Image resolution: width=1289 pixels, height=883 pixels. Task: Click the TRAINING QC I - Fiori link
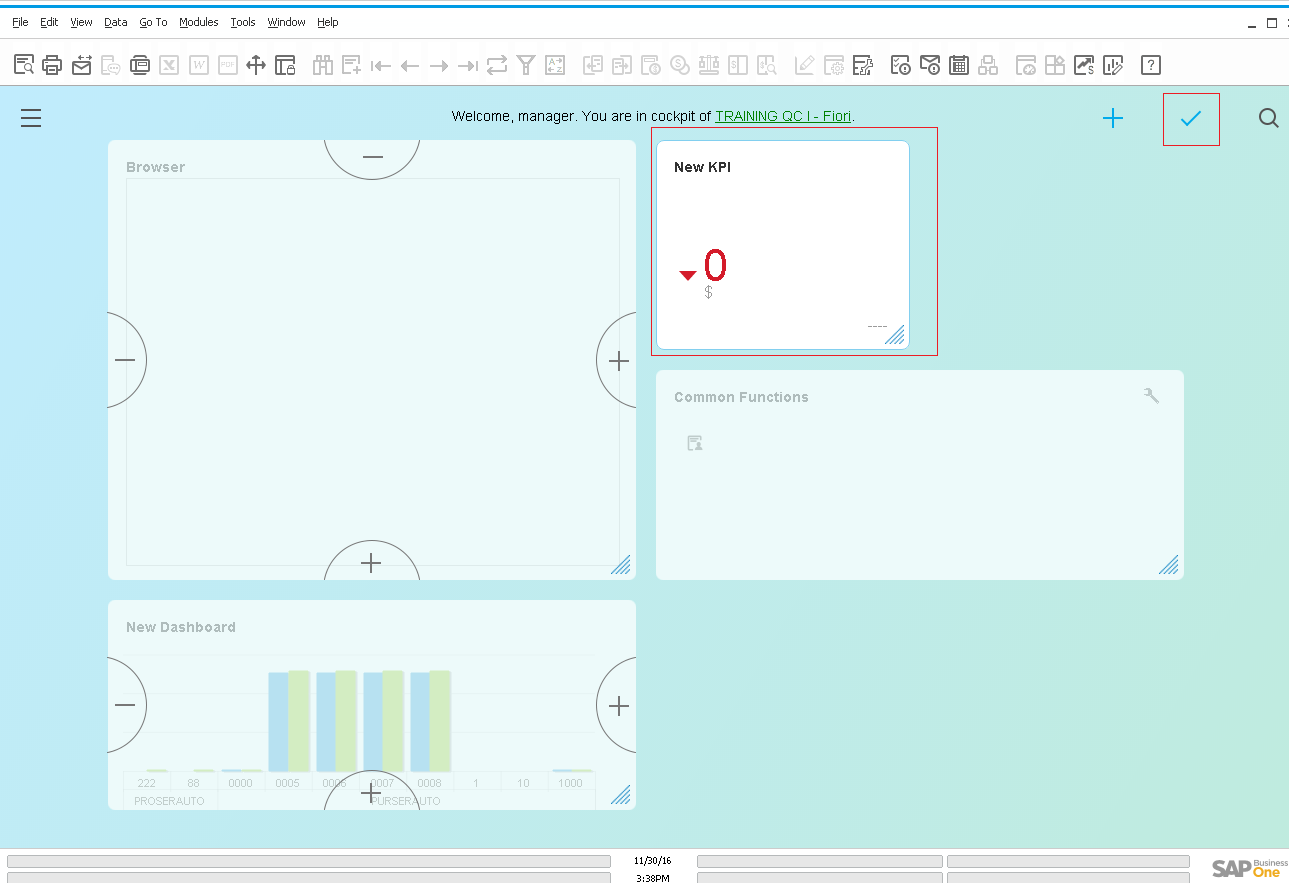pos(783,116)
